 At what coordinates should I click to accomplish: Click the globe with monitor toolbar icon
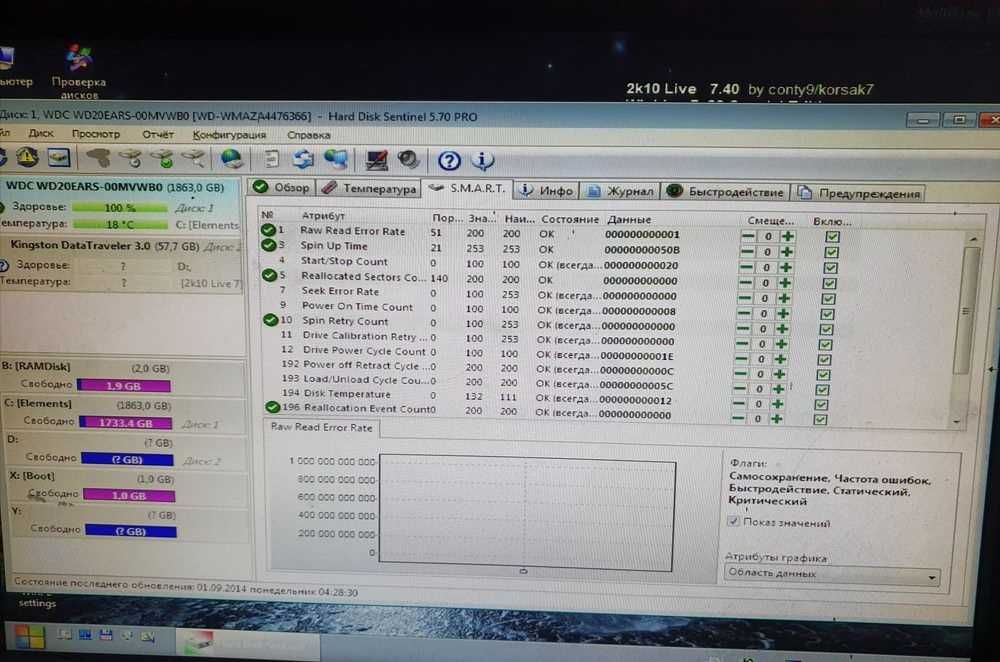click(337, 159)
